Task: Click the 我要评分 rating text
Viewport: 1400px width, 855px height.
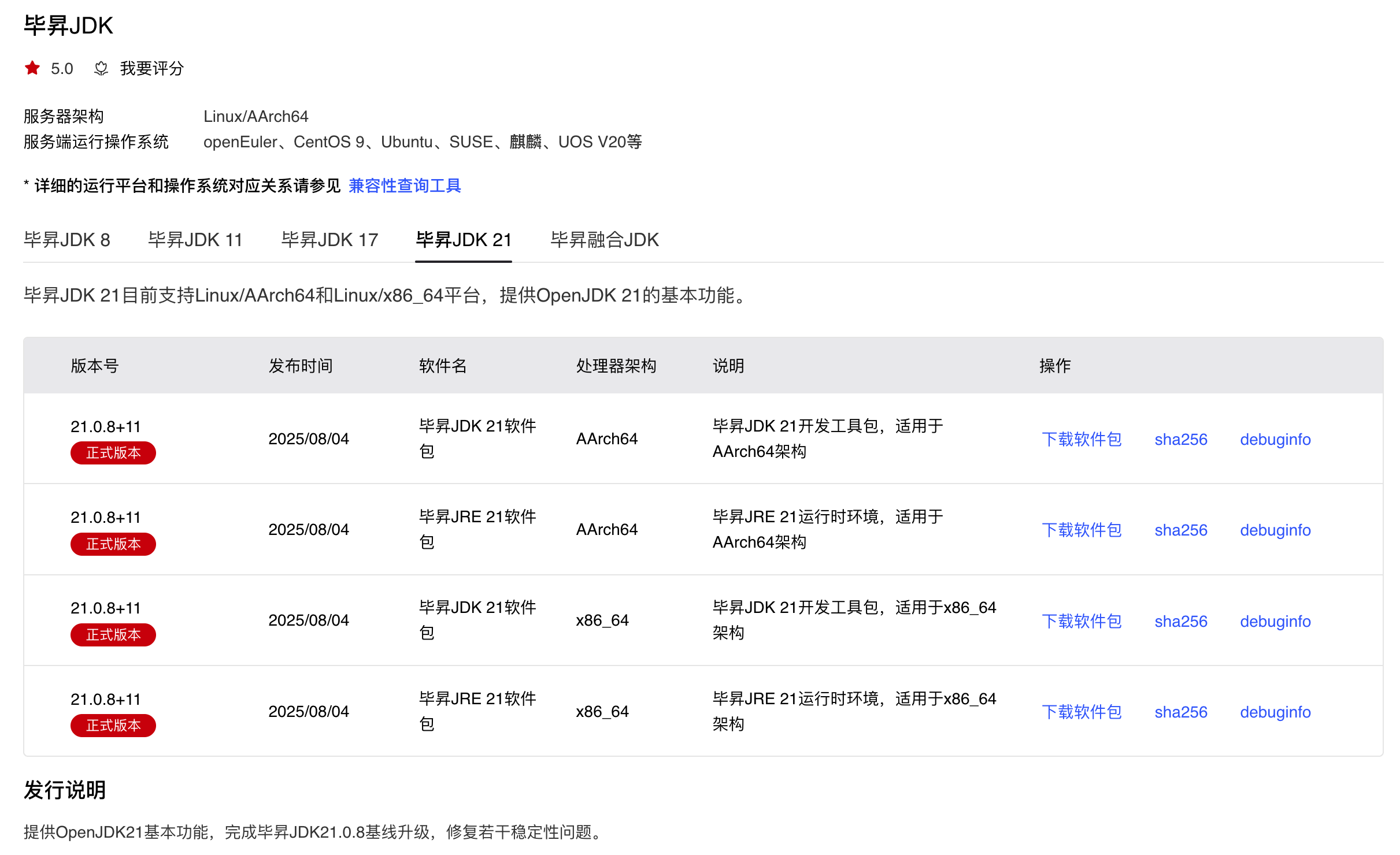Action: pos(151,68)
